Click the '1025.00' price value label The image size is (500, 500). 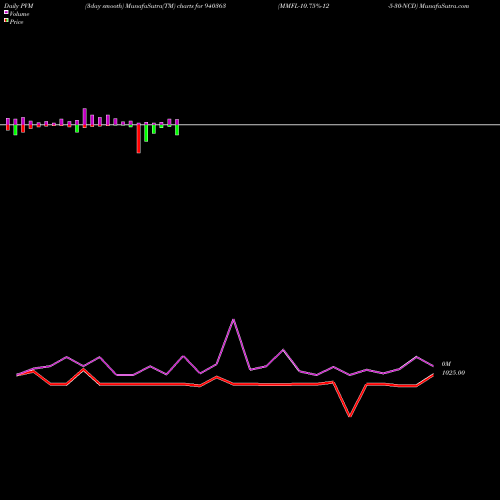[453, 373]
